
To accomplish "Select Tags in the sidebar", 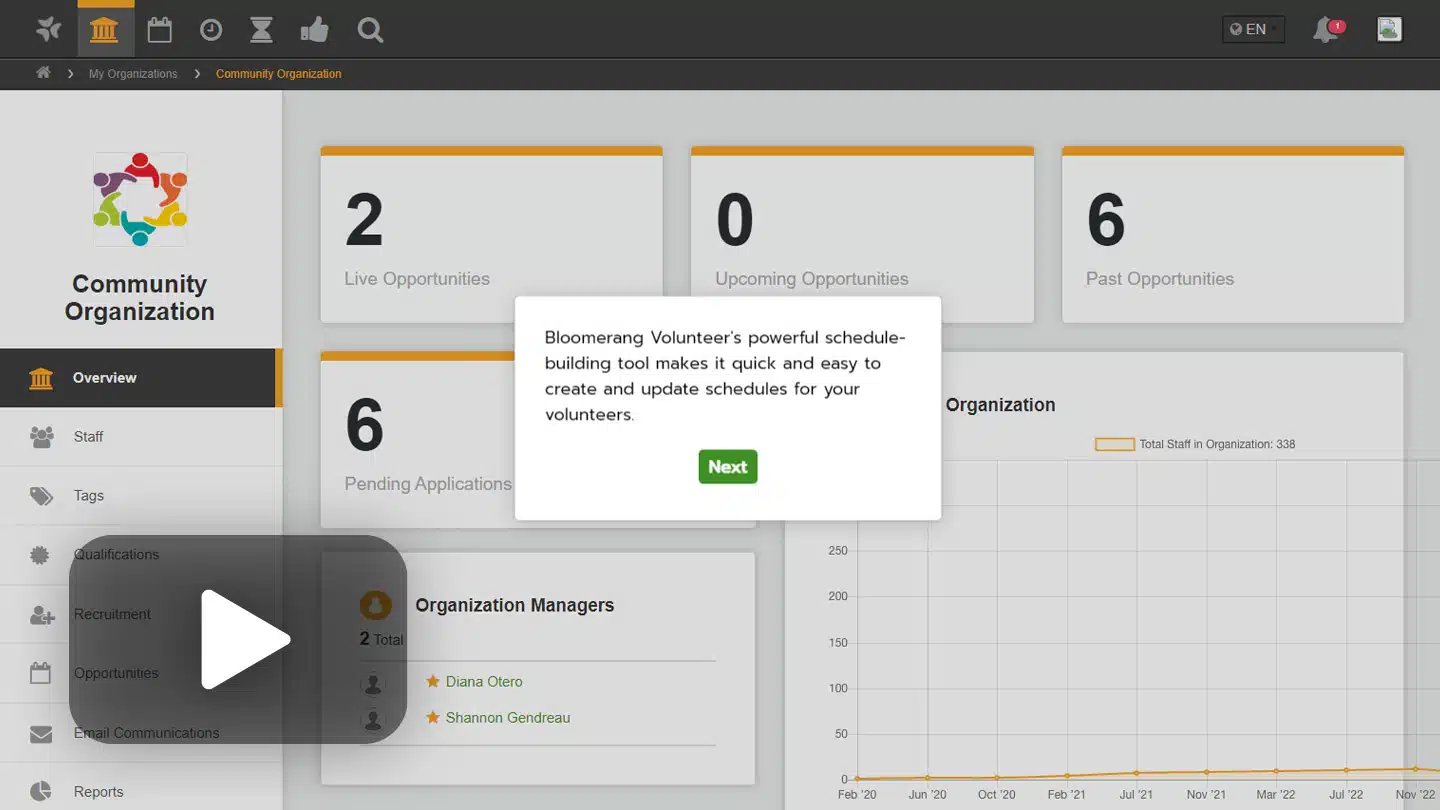I will (x=140, y=496).
